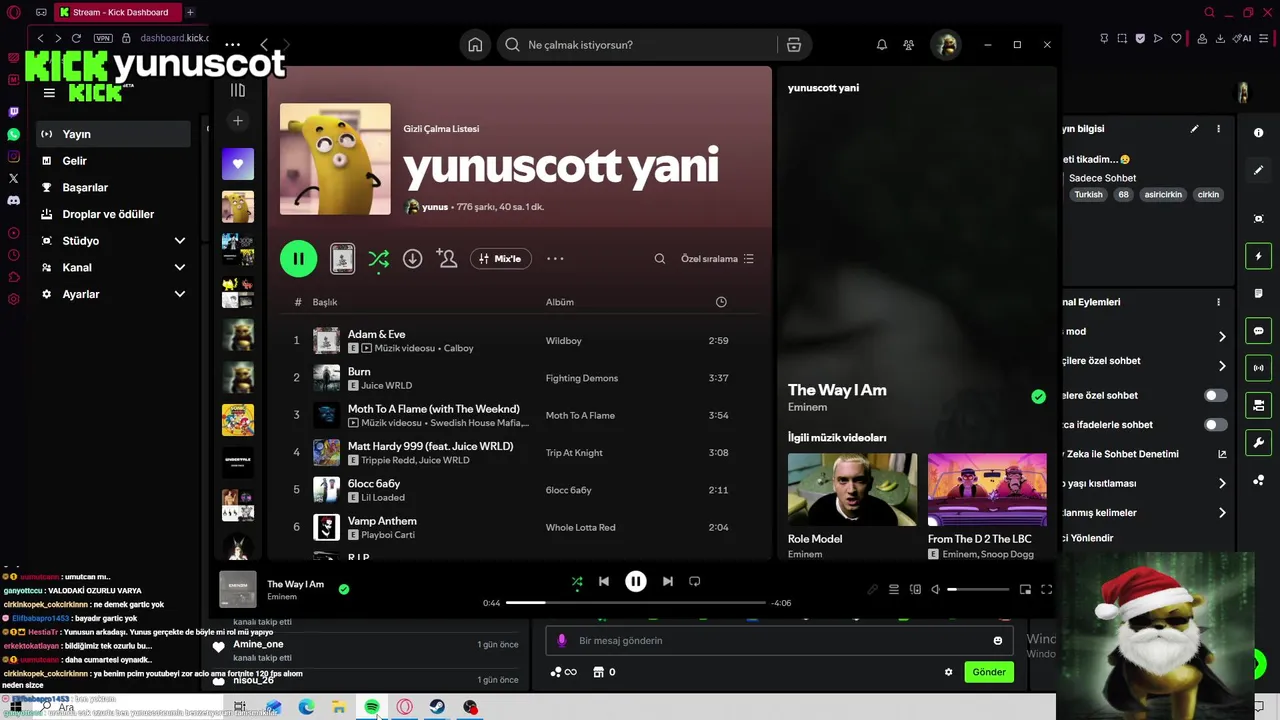Viewport: 1280px width, 720px height.
Task: Seek on the song progress bar
Action: tap(635, 603)
